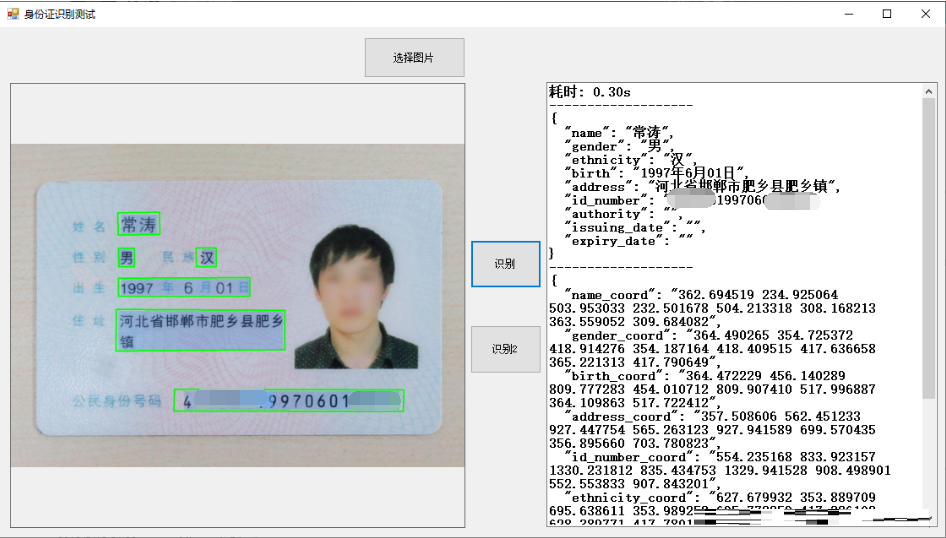Image resolution: width=946 pixels, height=538 pixels.
Task: Click the green box around the 性别 value
Action: (x=126, y=258)
